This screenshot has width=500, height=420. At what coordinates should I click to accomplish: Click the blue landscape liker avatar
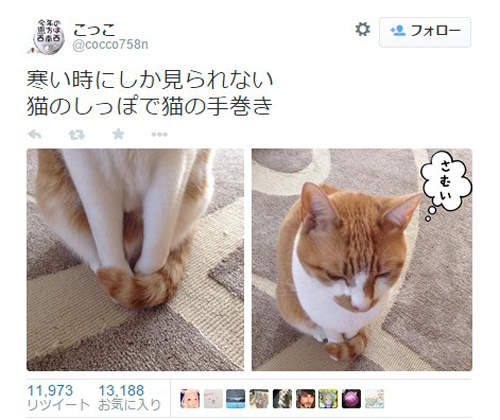pyautogui.click(x=236, y=399)
